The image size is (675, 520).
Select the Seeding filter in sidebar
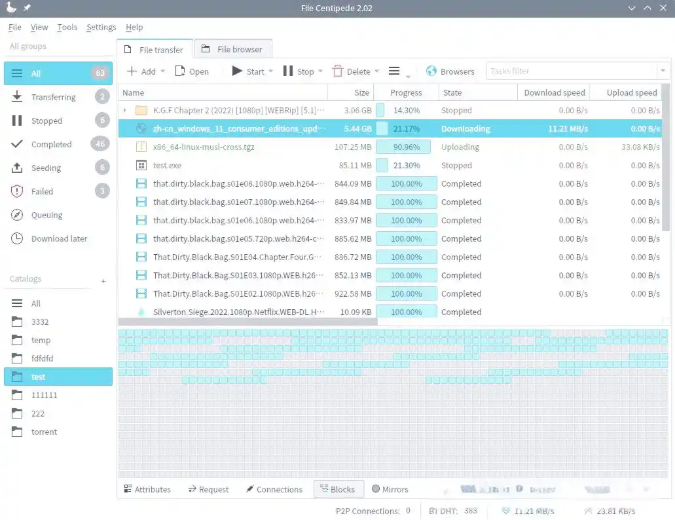(46, 168)
